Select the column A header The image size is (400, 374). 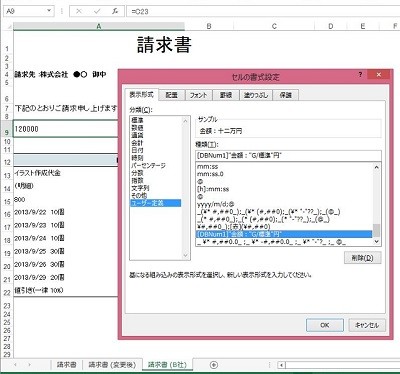pos(99,26)
